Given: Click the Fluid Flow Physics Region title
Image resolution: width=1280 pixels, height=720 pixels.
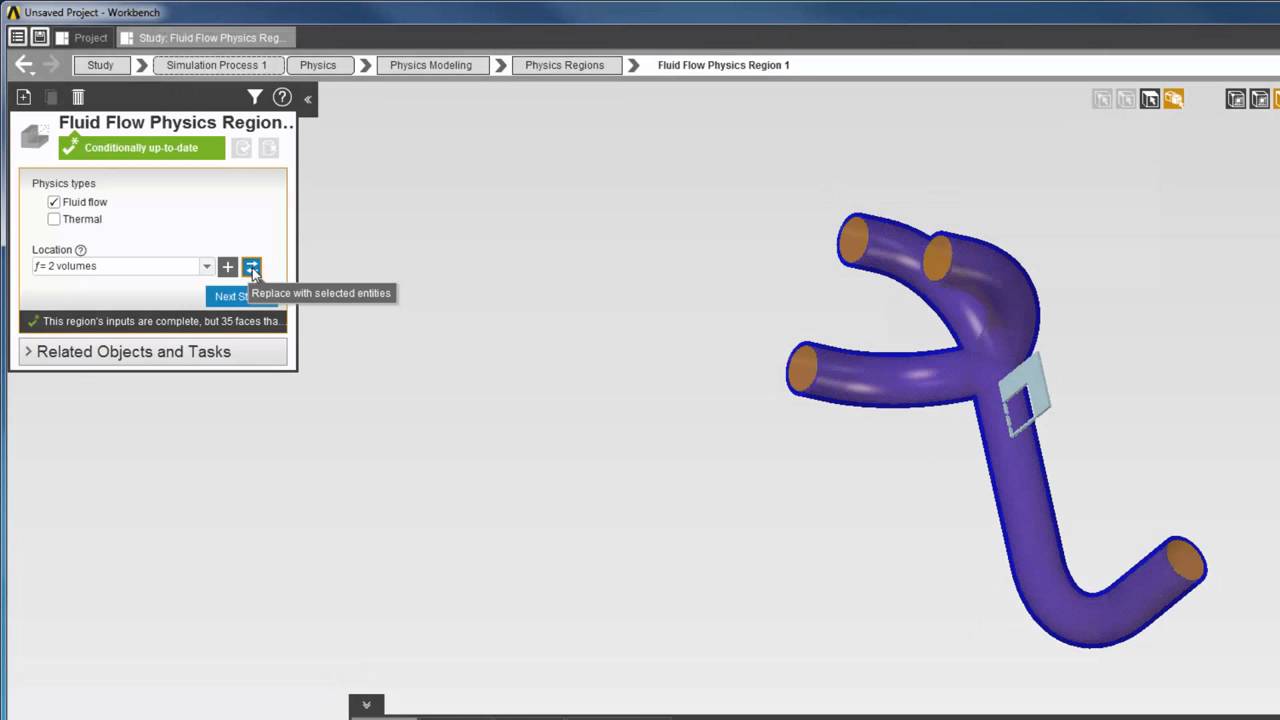Looking at the screenshot, I should (x=176, y=122).
